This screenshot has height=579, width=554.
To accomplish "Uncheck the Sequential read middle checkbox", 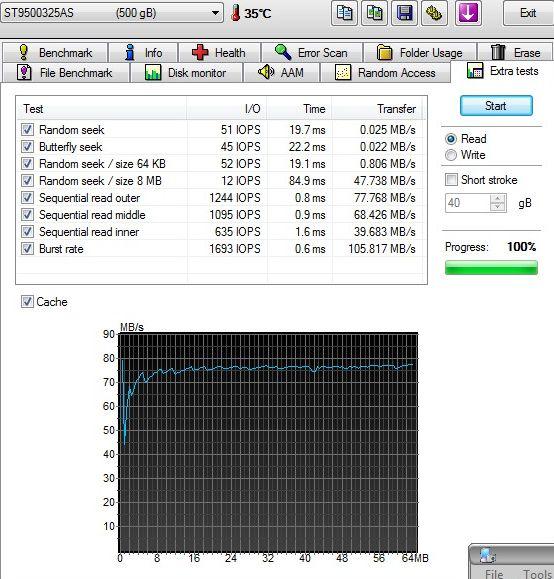I will click(x=27, y=215).
